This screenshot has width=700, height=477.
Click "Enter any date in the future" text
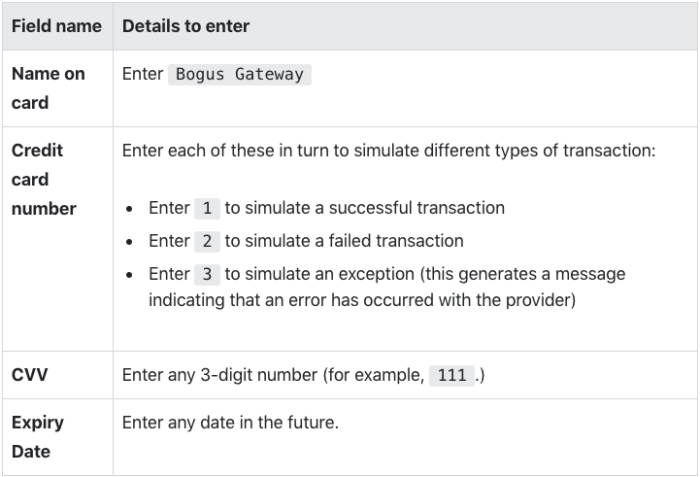click(x=230, y=423)
